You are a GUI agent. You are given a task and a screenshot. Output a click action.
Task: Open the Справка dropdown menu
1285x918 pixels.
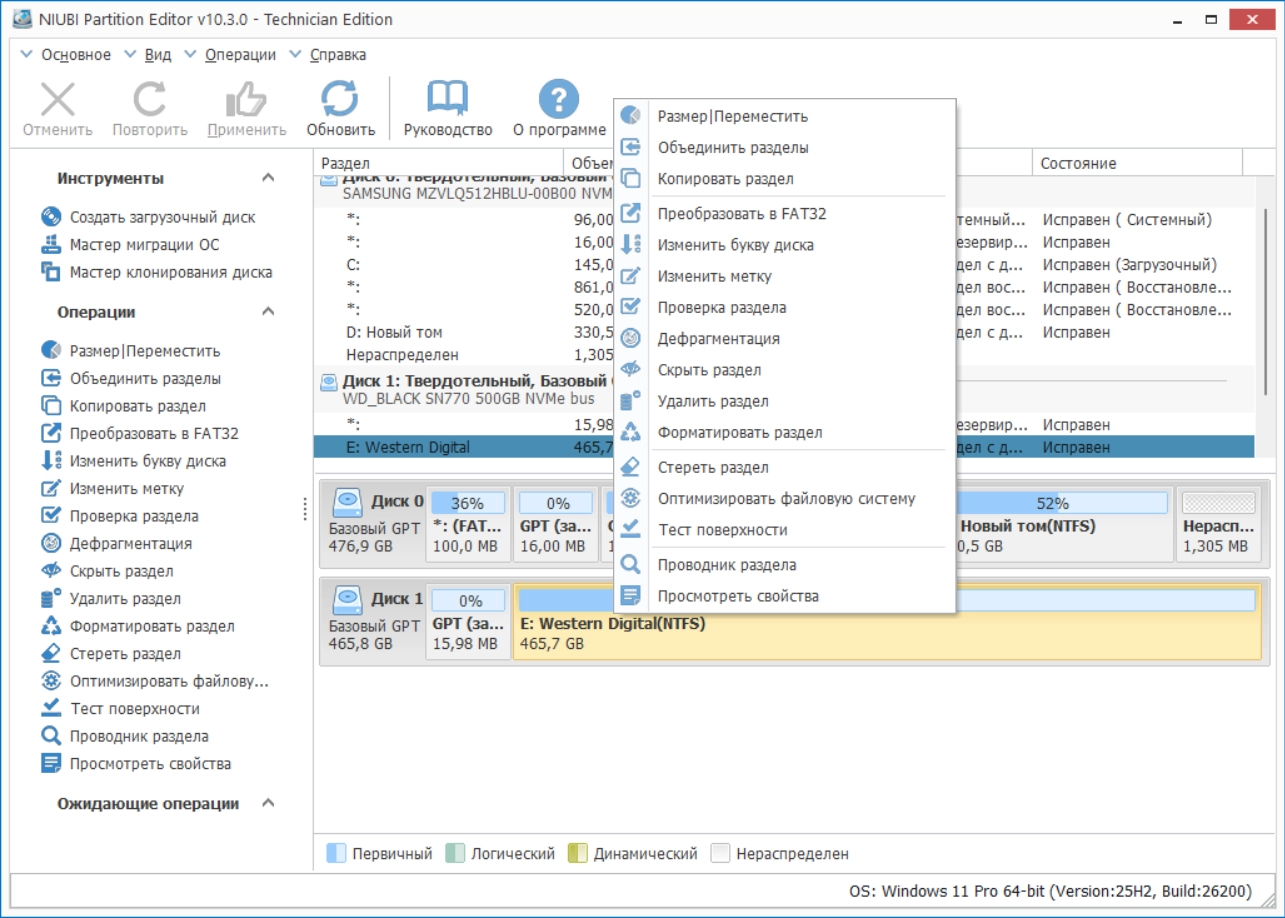328,55
